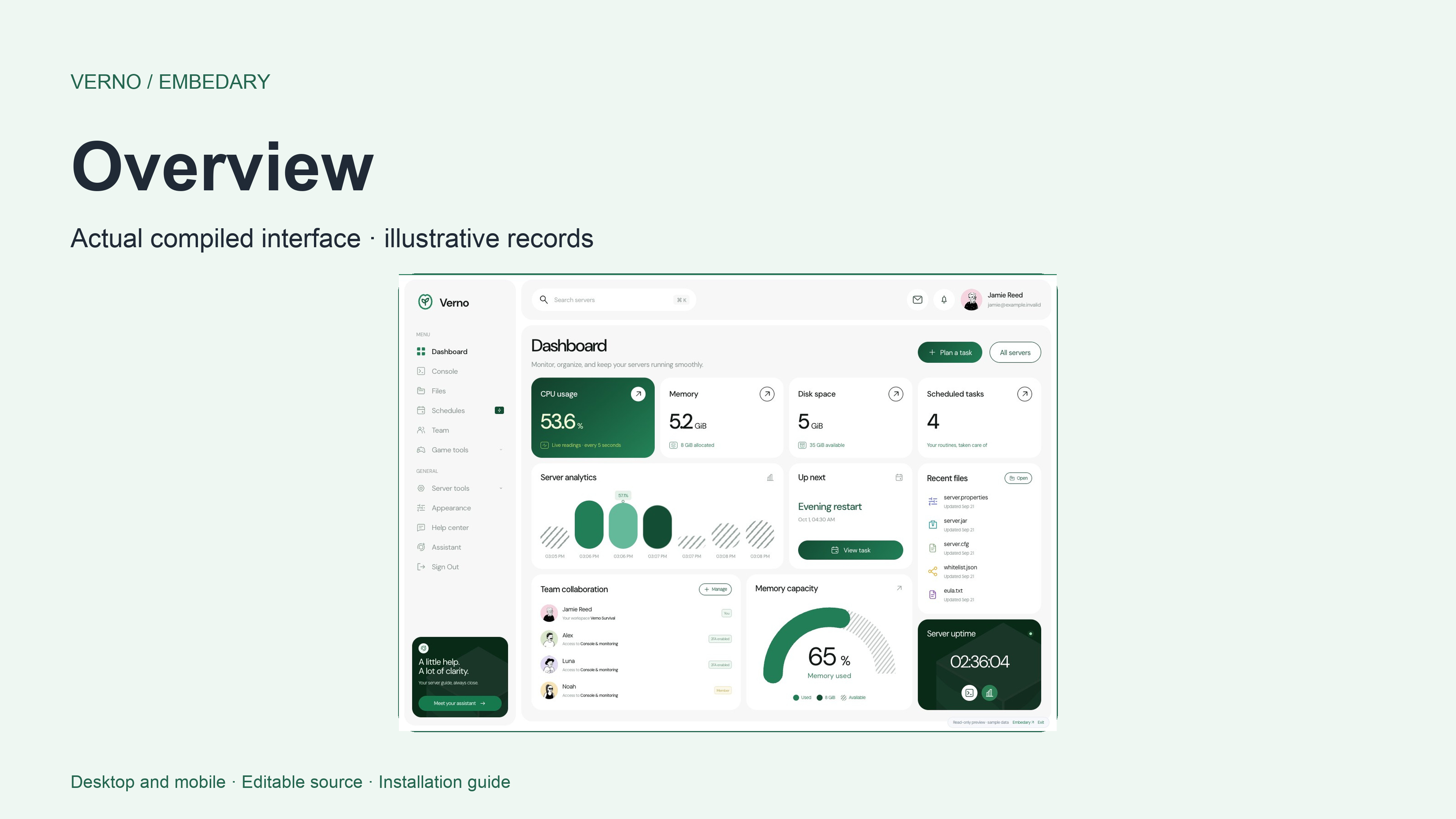Select the darkest green 03:07 PM analytics bar
Screen dimensions: 1456x819
pos(657,527)
